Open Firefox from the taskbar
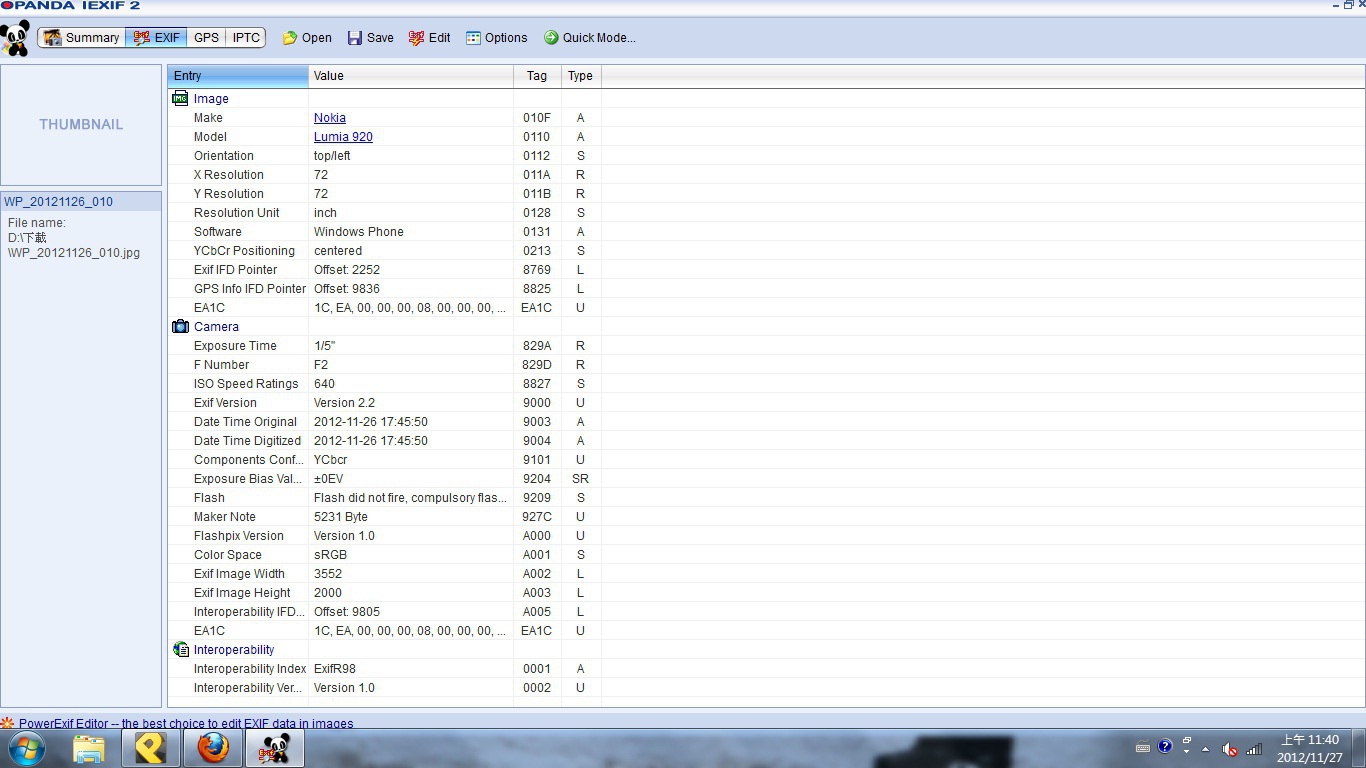This screenshot has height=768, width=1366. tap(212, 748)
